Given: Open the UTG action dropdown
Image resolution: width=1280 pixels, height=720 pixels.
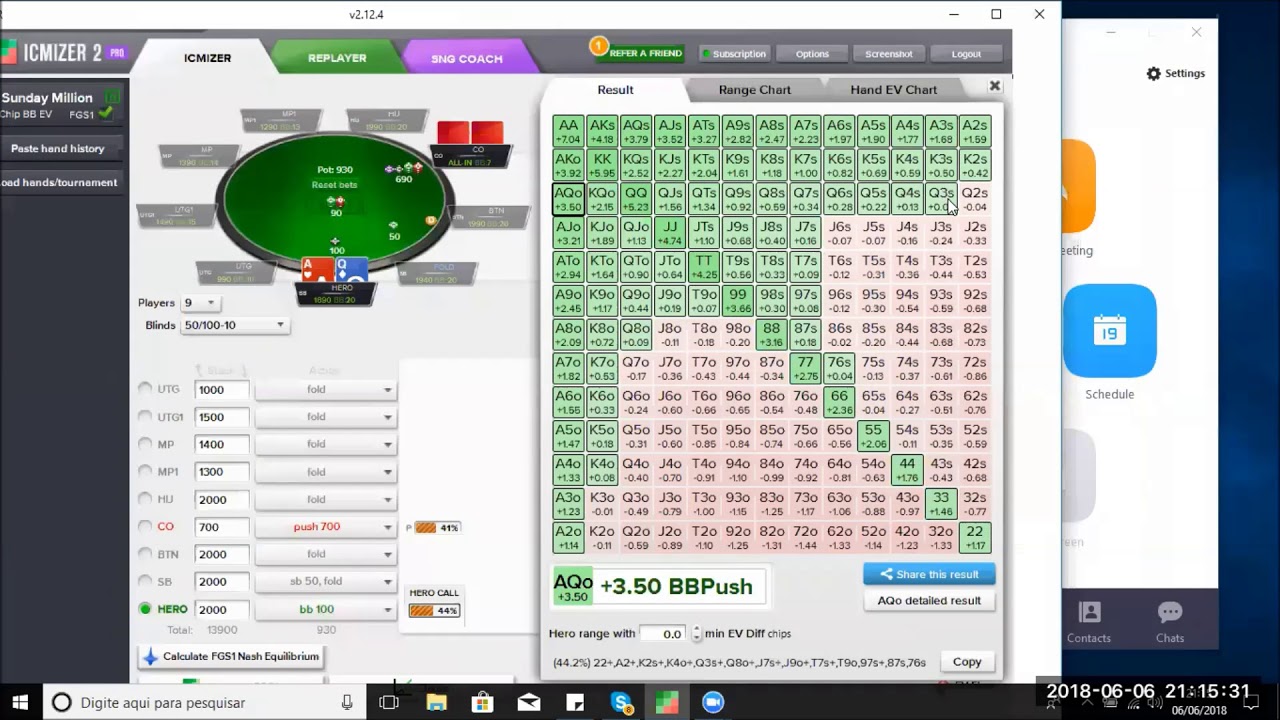Looking at the screenshot, I should tap(326, 389).
